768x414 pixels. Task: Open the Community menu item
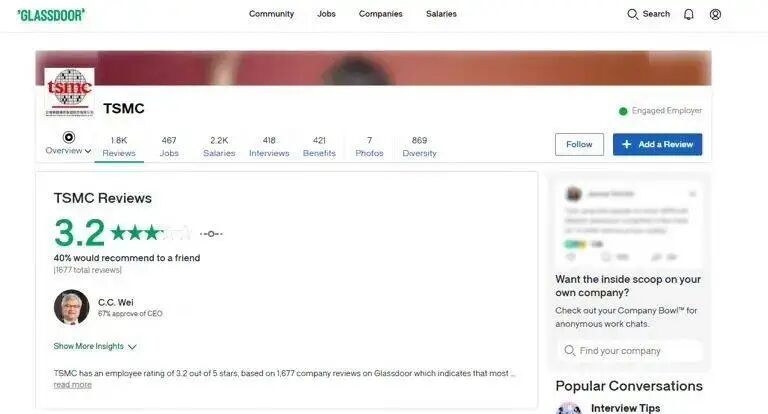[271, 14]
